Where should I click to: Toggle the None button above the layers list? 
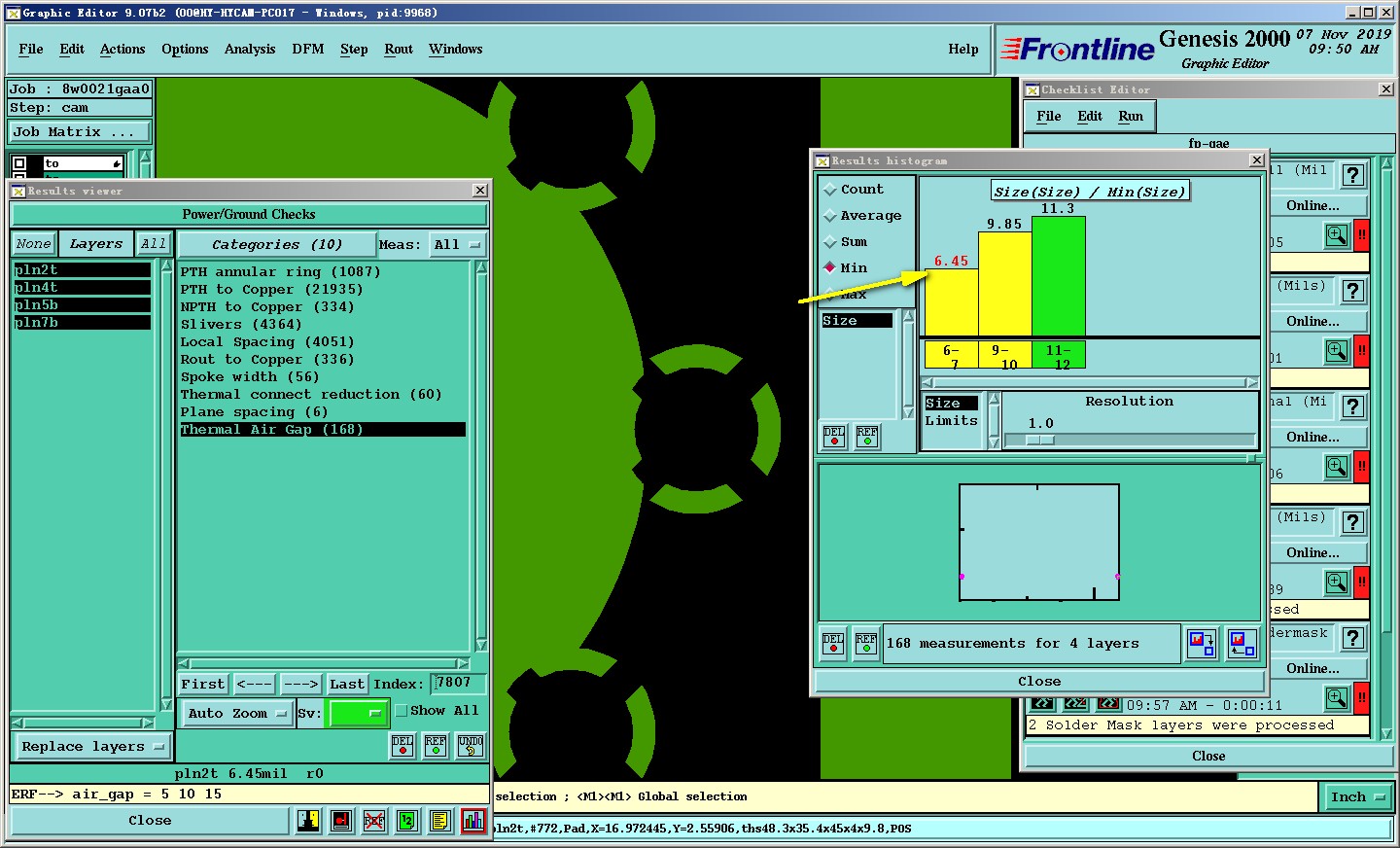click(x=33, y=244)
